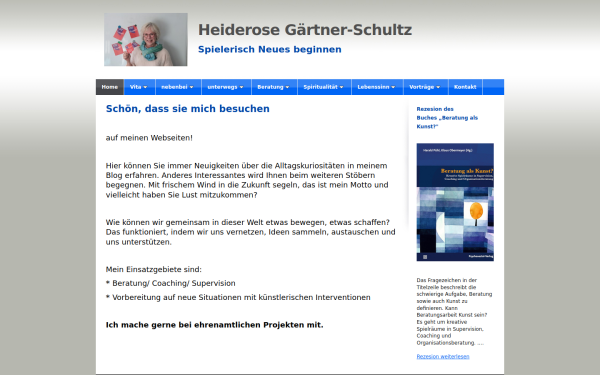Click the bold ehrenamtlichen Projekten sentence
600x375 pixels.
tap(214, 325)
